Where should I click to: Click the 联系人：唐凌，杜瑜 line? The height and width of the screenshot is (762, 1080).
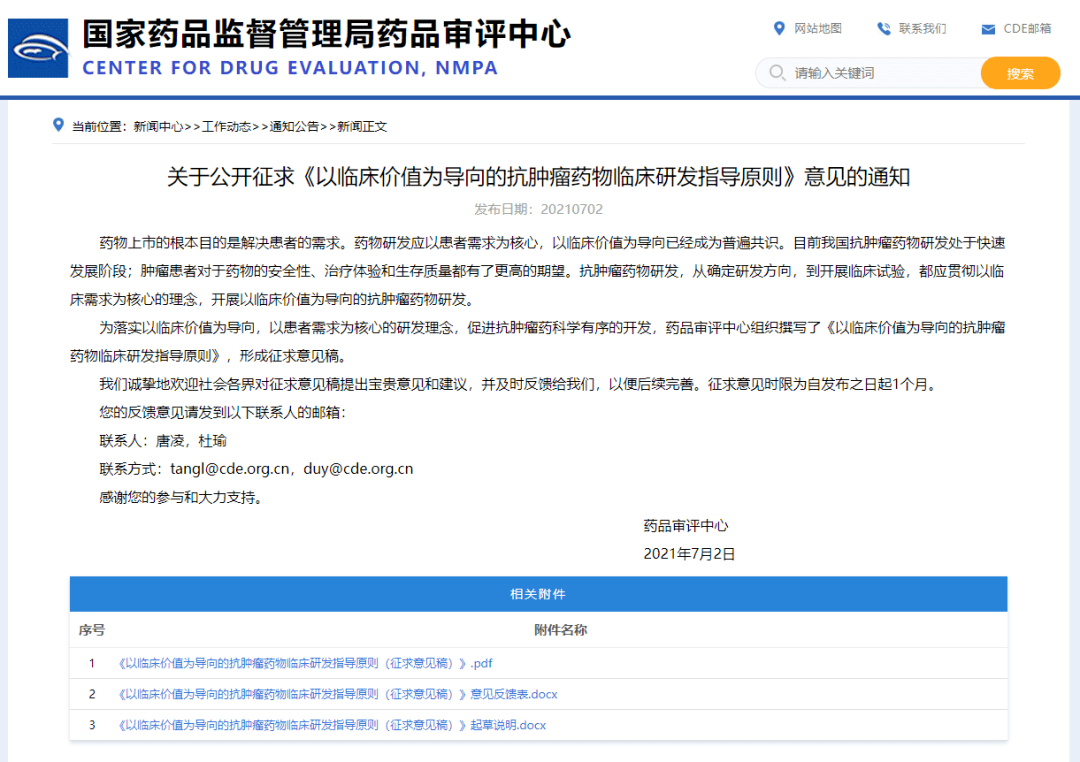tap(163, 441)
